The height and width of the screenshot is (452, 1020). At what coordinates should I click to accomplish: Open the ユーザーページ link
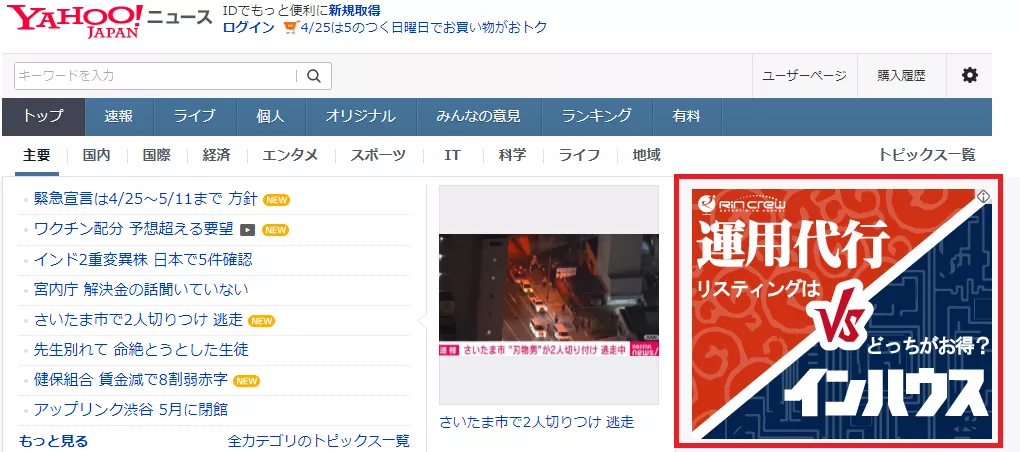805,75
